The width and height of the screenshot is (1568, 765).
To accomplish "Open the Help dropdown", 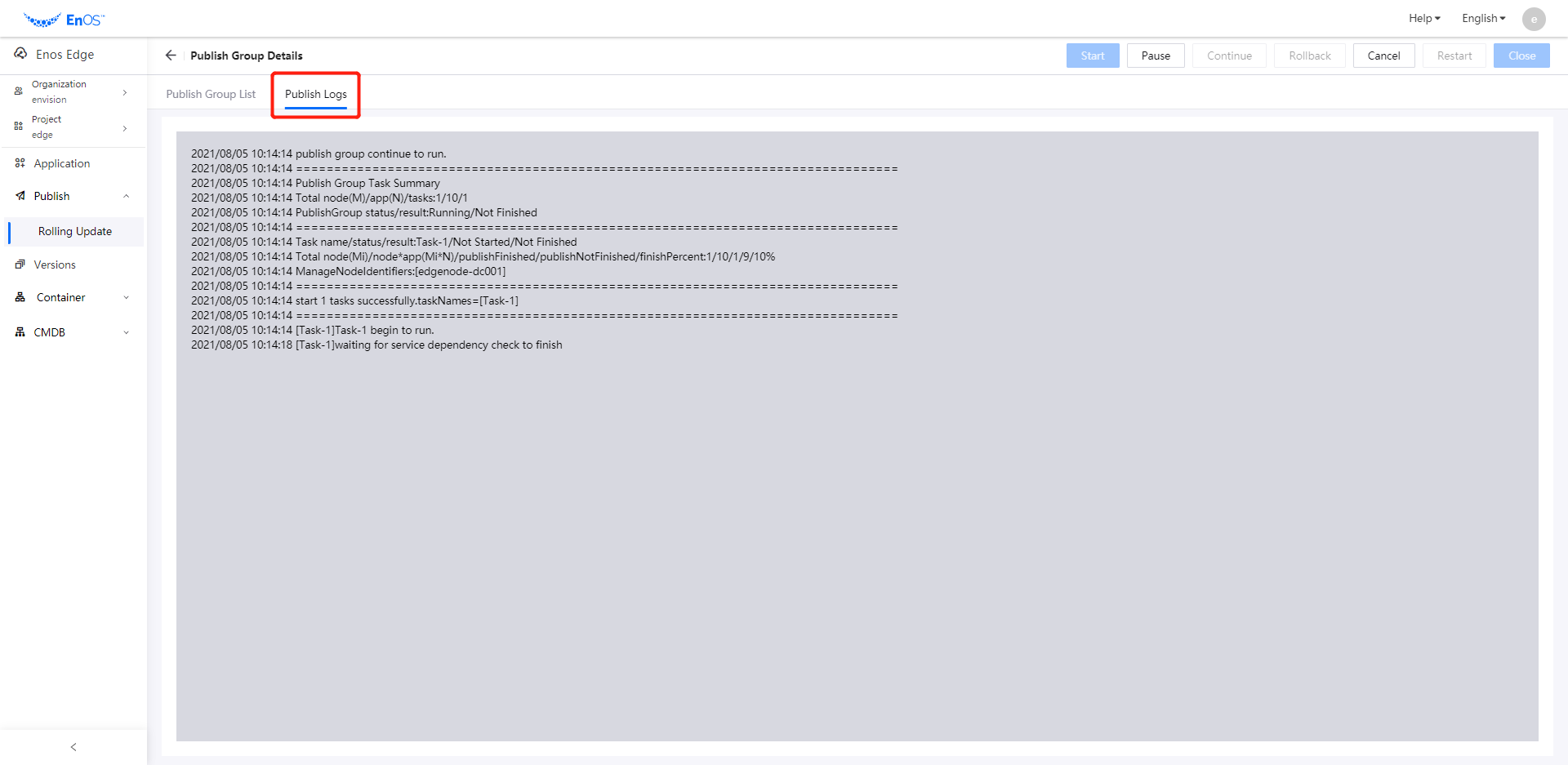I will pyautogui.click(x=1424, y=18).
